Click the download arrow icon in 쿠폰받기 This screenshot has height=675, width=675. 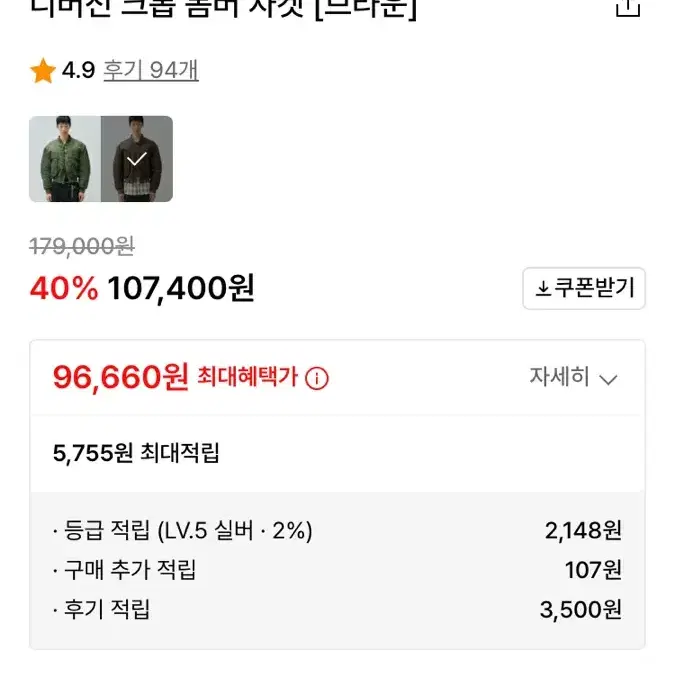[543, 288]
